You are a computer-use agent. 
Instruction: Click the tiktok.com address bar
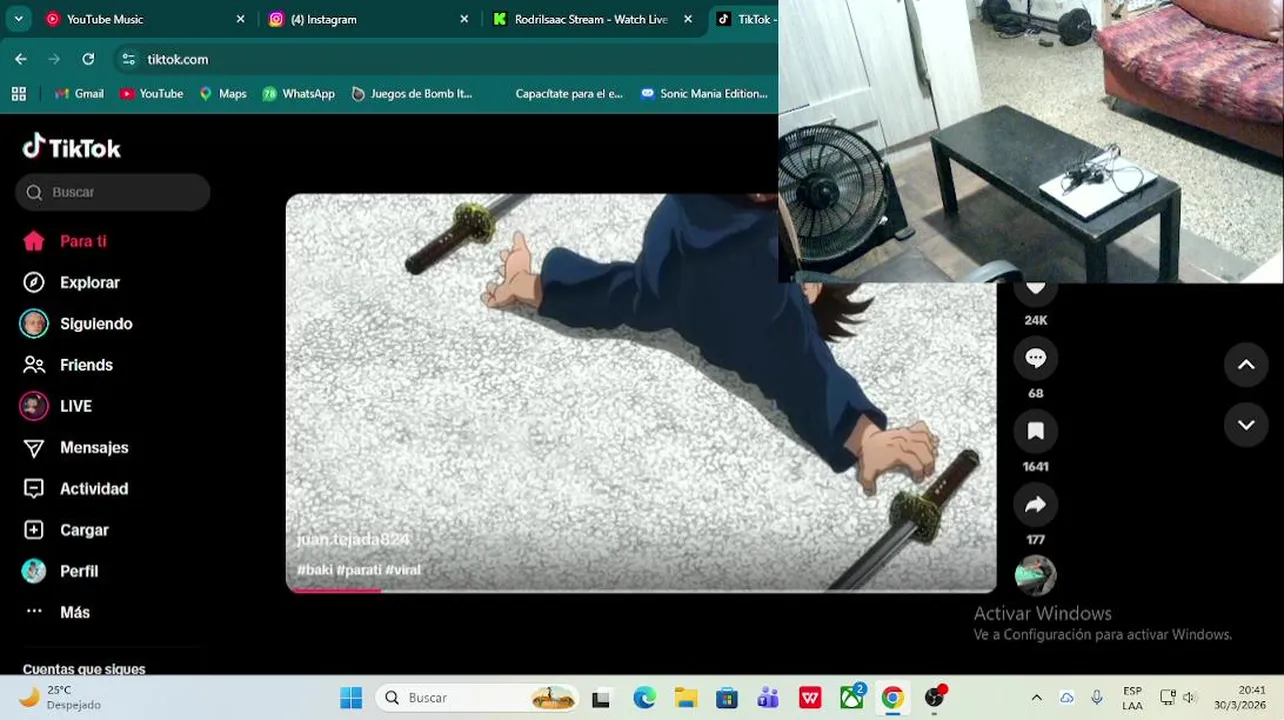coord(445,59)
